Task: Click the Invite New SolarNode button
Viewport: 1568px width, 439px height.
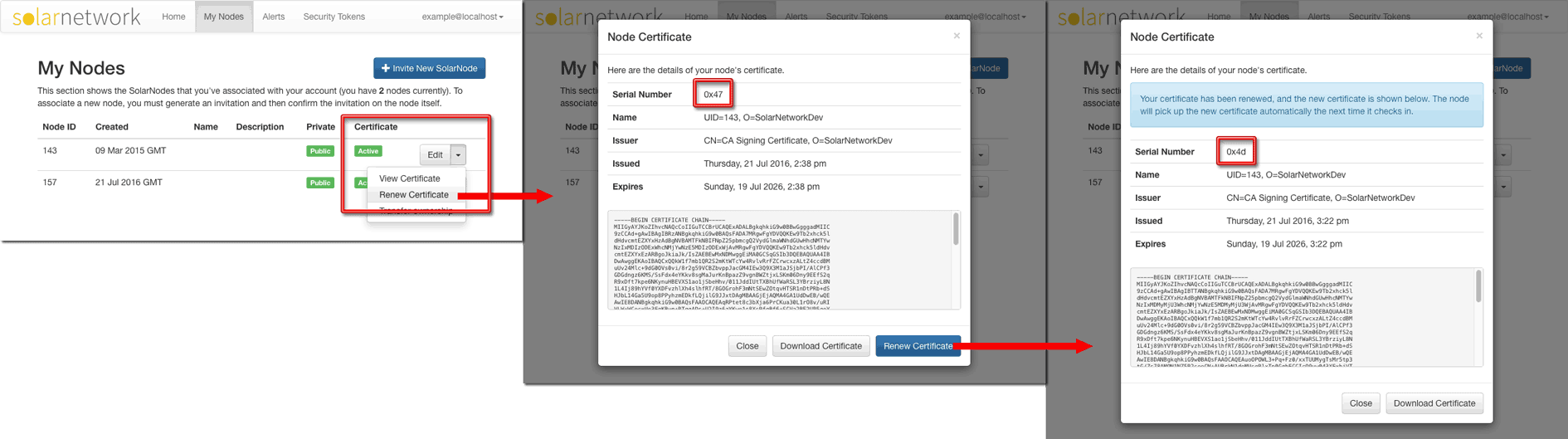Action: tap(429, 68)
